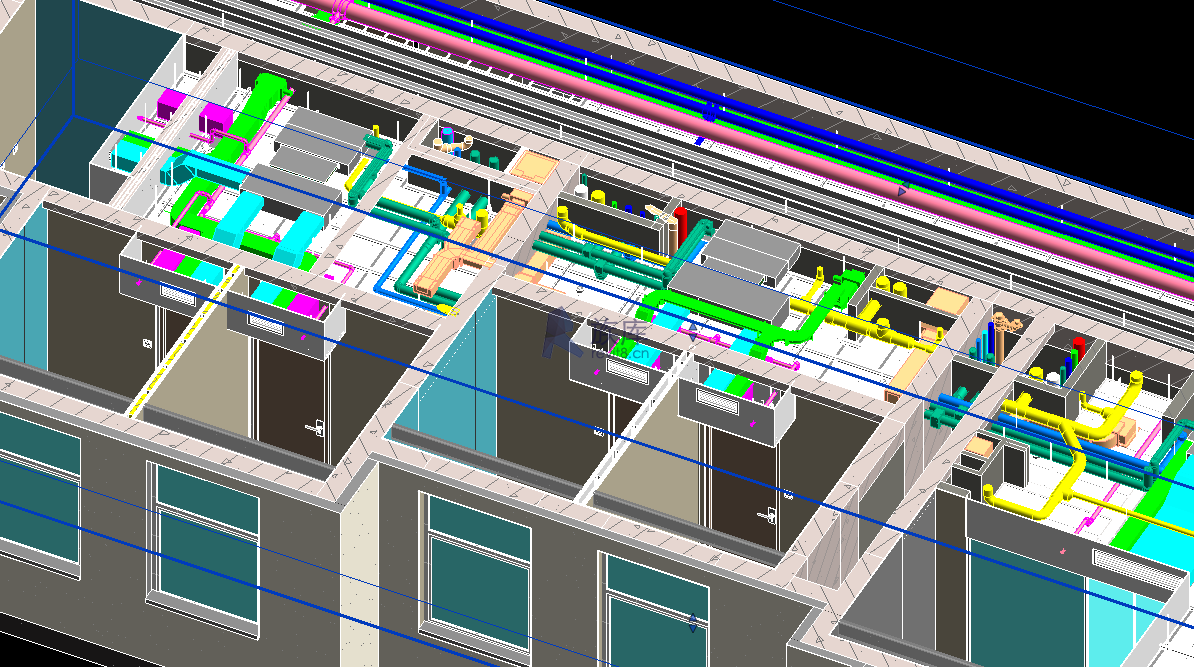Click the red riser pipe at far right

click(x=1078, y=350)
